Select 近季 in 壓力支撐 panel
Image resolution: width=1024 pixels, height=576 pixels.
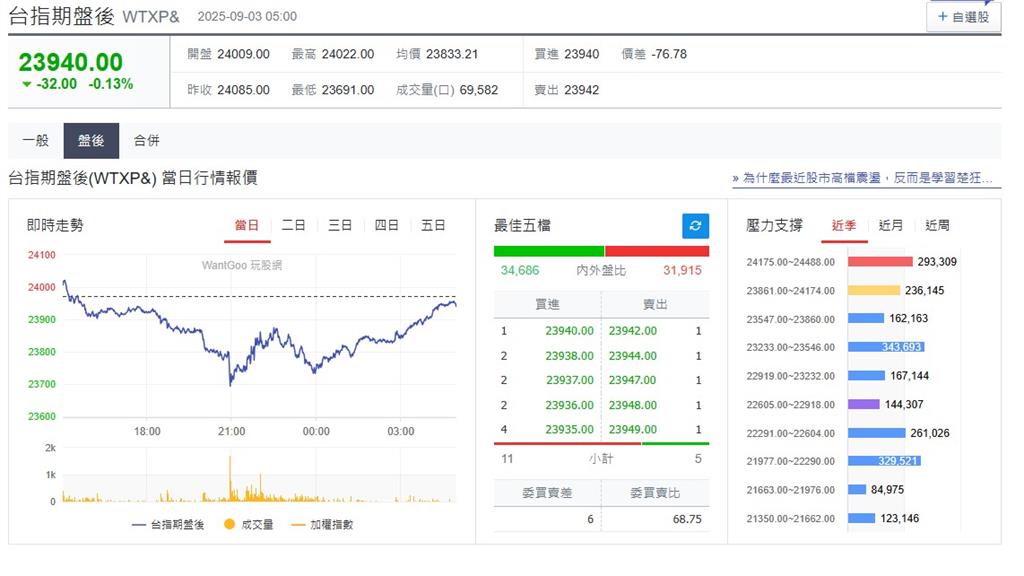tap(844, 225)
